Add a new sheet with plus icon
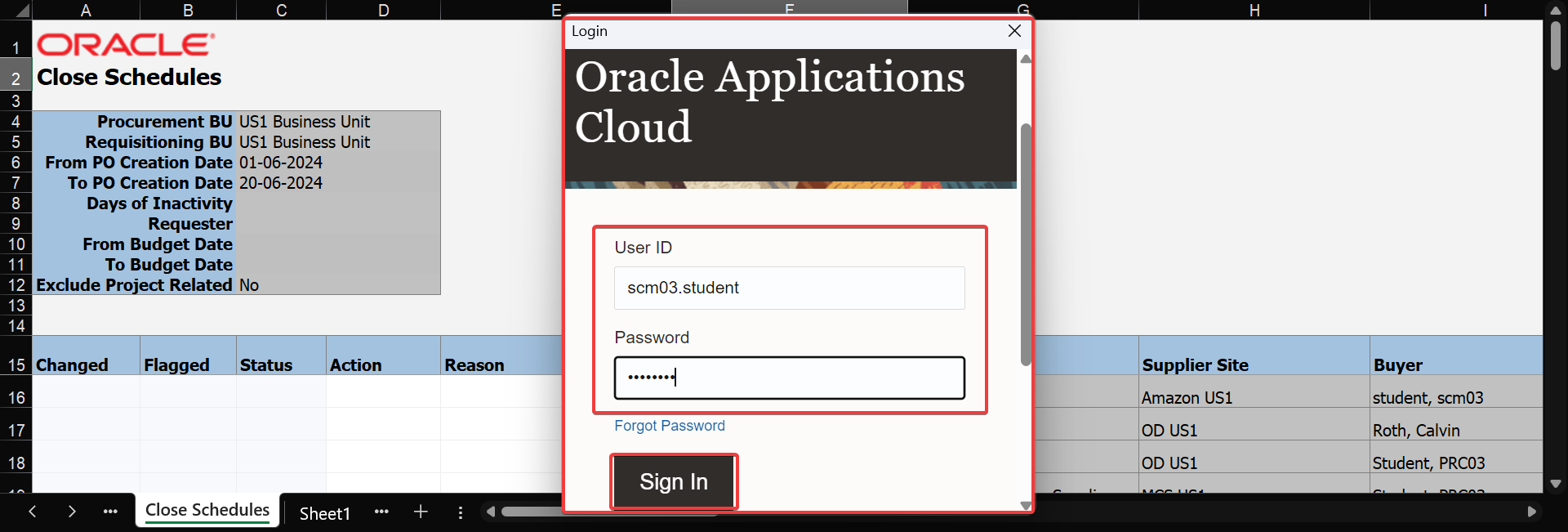 coord(421,512)
